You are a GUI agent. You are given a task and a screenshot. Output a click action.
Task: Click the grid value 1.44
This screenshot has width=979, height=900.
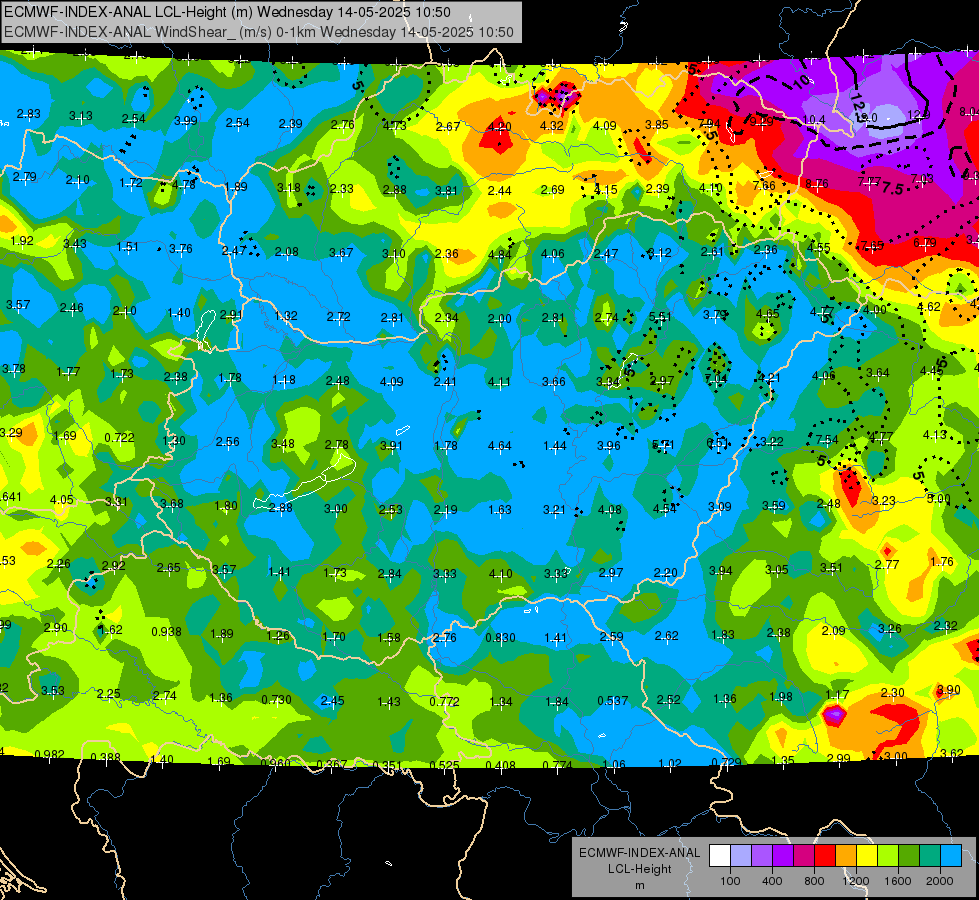pos(555,445)
